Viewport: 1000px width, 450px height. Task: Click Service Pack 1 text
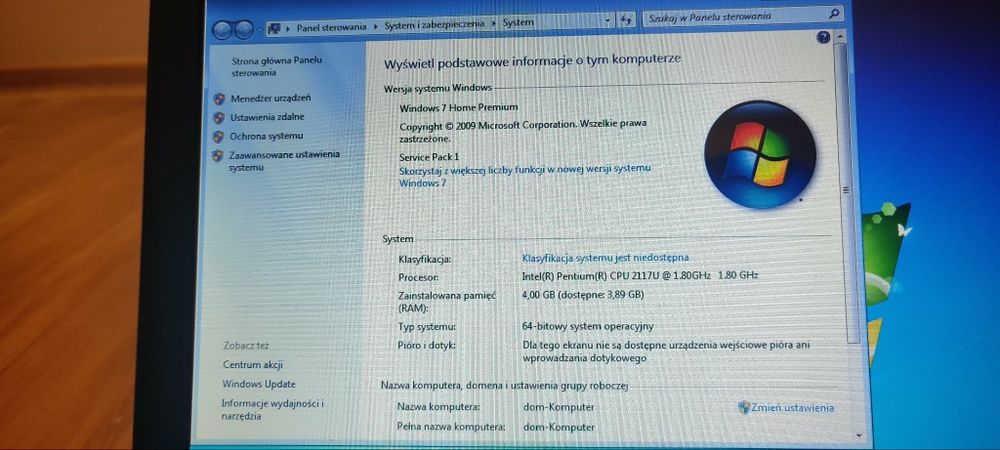coord(429,157)
